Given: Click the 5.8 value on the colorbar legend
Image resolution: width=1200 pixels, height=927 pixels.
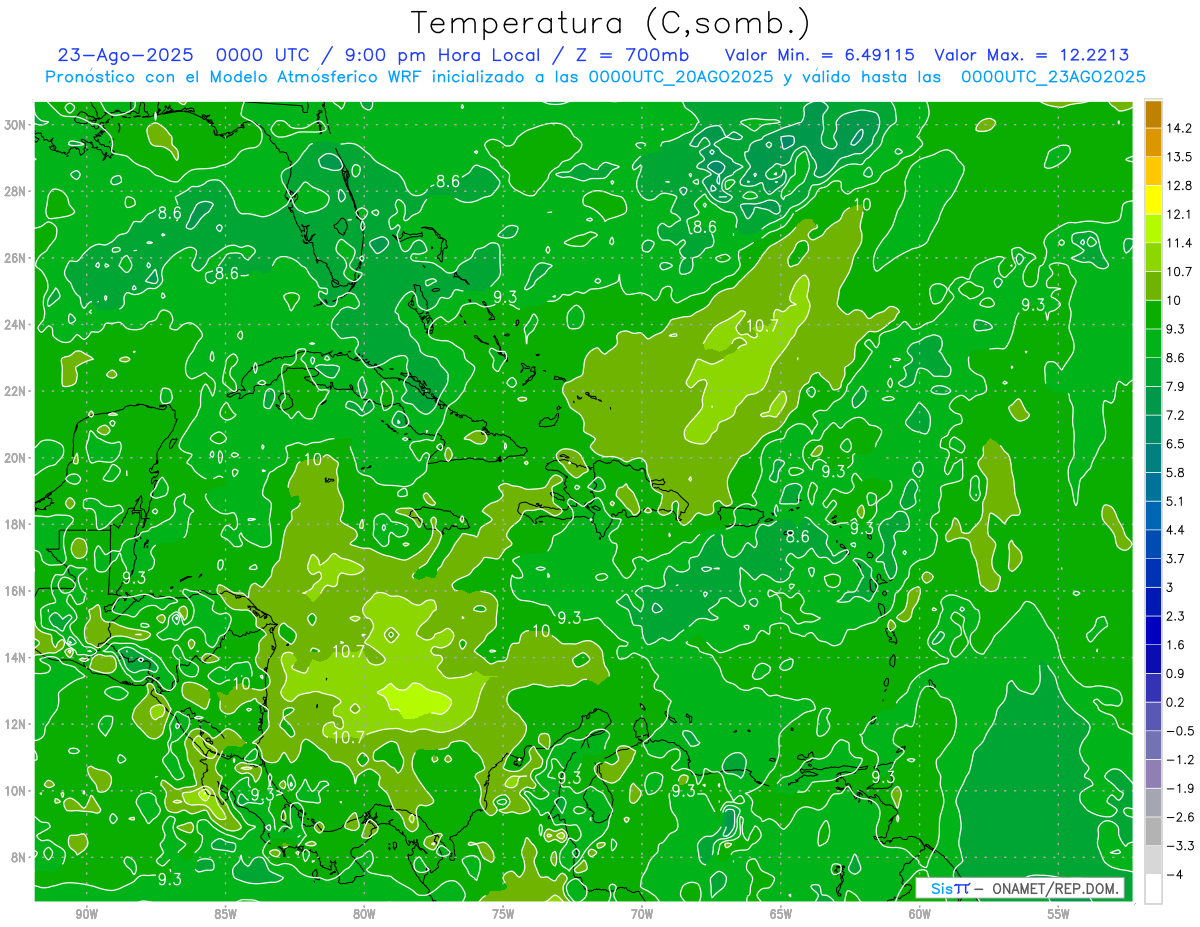Looking at the screenshot, I should click(1177, 472).
